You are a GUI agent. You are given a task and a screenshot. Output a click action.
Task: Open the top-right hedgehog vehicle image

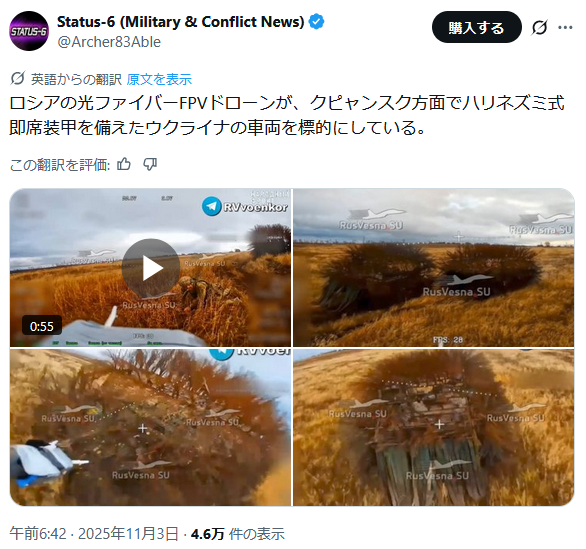434,268
